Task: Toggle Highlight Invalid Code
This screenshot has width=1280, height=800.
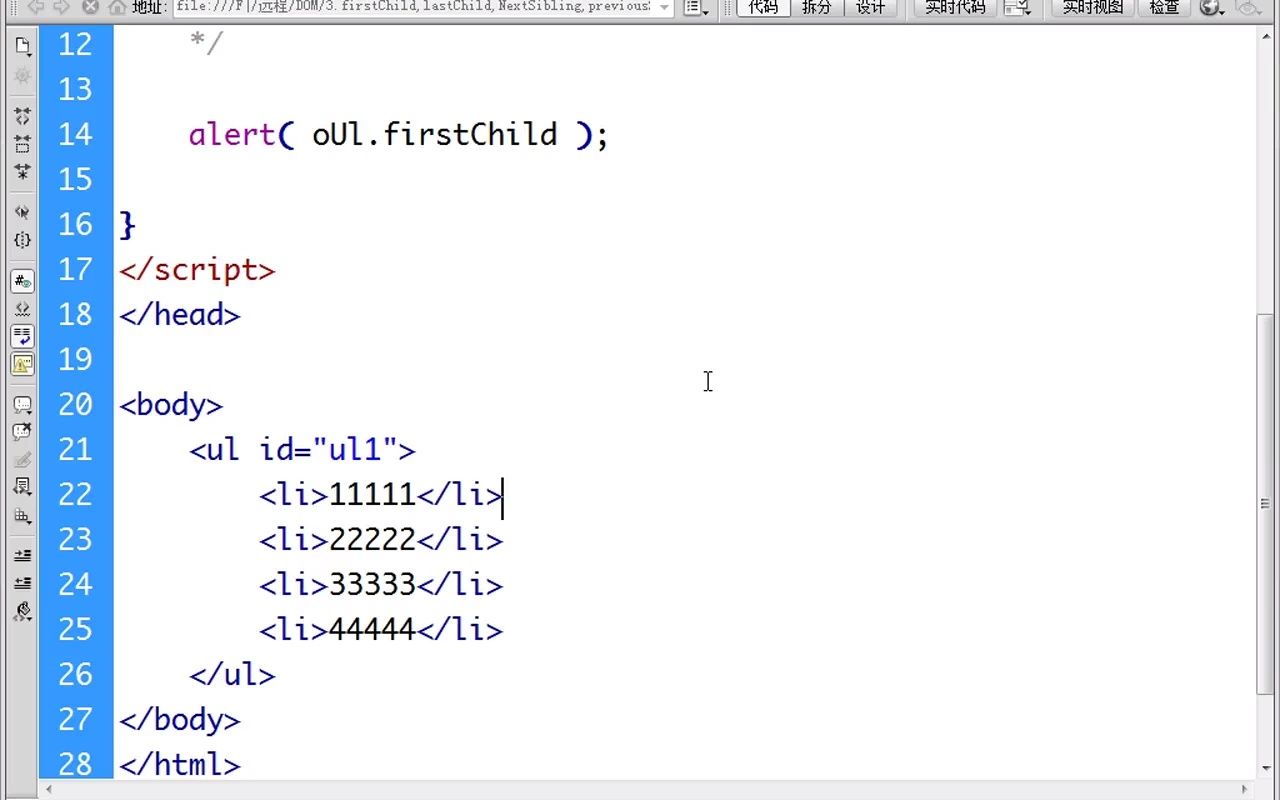Action: tap(22, 309)
